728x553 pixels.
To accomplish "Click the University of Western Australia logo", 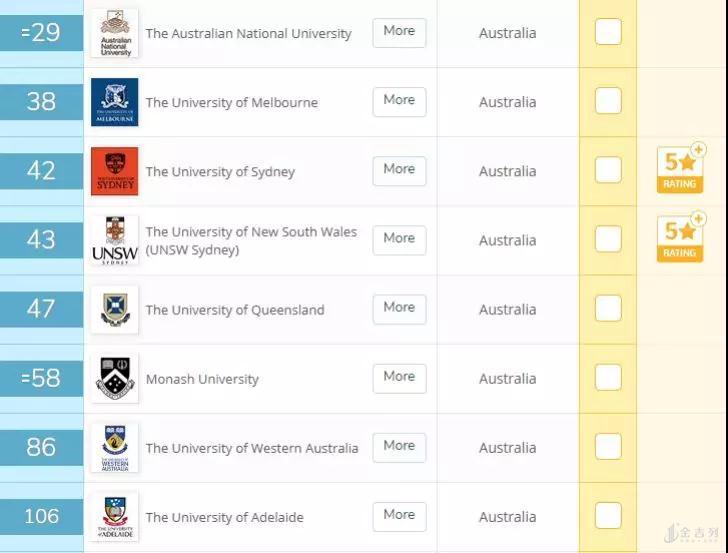I will coord(115,448).
